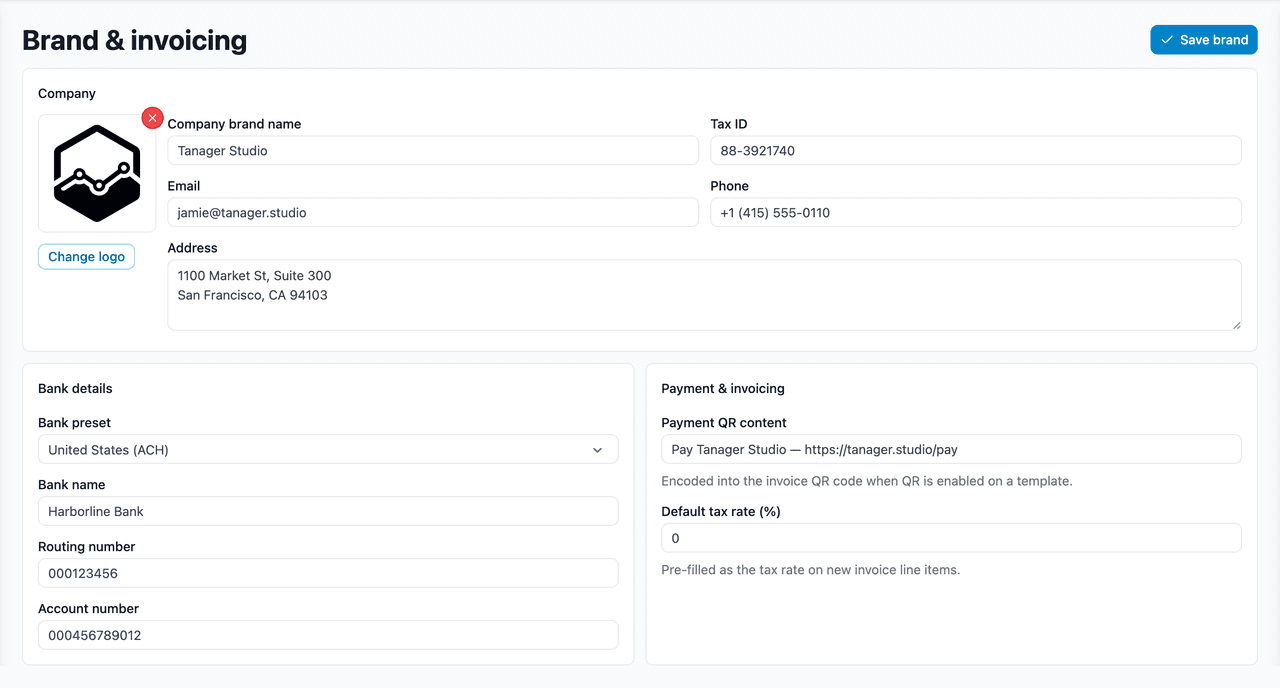Click the Save brand button
The width and height of the screenshot is (1280, 688).
pos(1204,40)
